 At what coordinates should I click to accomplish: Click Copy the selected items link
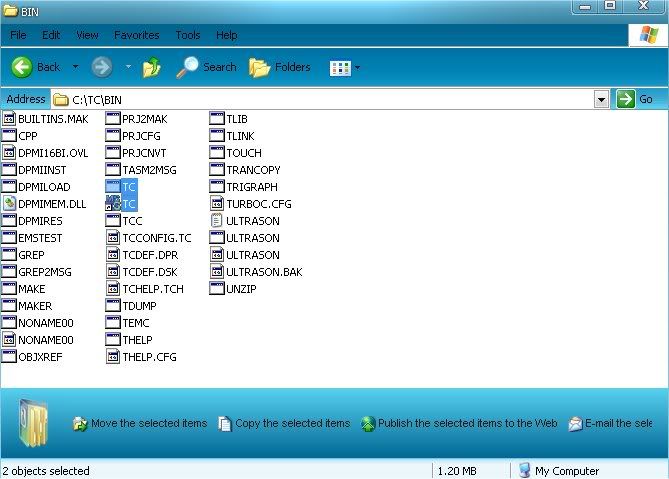pos(284,423)
